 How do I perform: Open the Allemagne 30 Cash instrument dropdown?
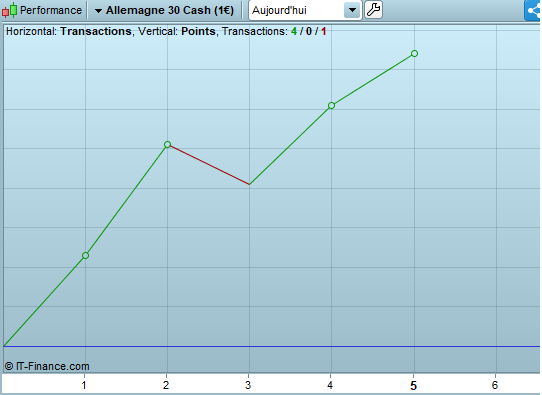pyautogui.click(x=165, y=10)
